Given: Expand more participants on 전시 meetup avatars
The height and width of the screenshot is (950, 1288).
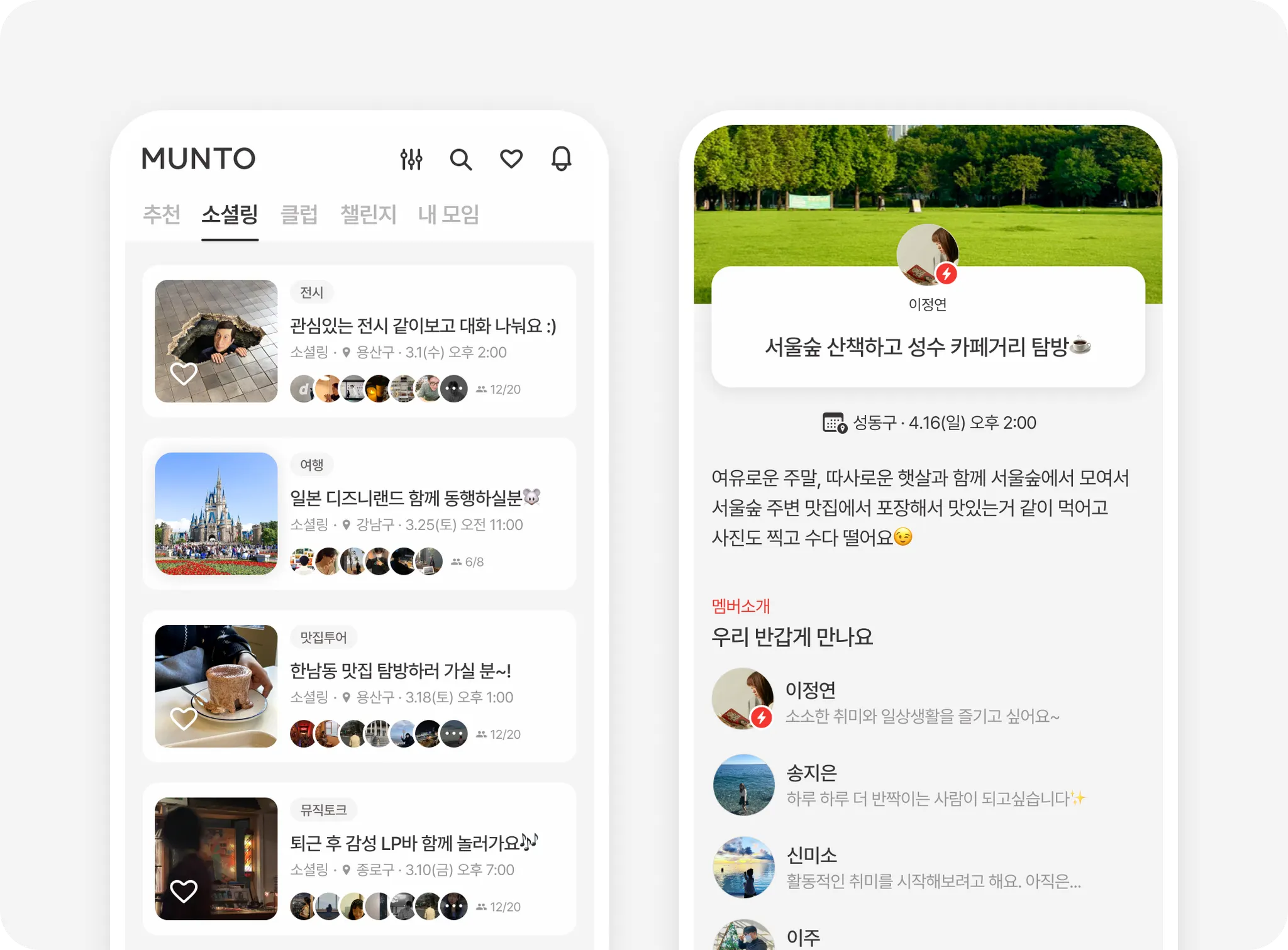Looking at the screenshot, I should [454, 389].
